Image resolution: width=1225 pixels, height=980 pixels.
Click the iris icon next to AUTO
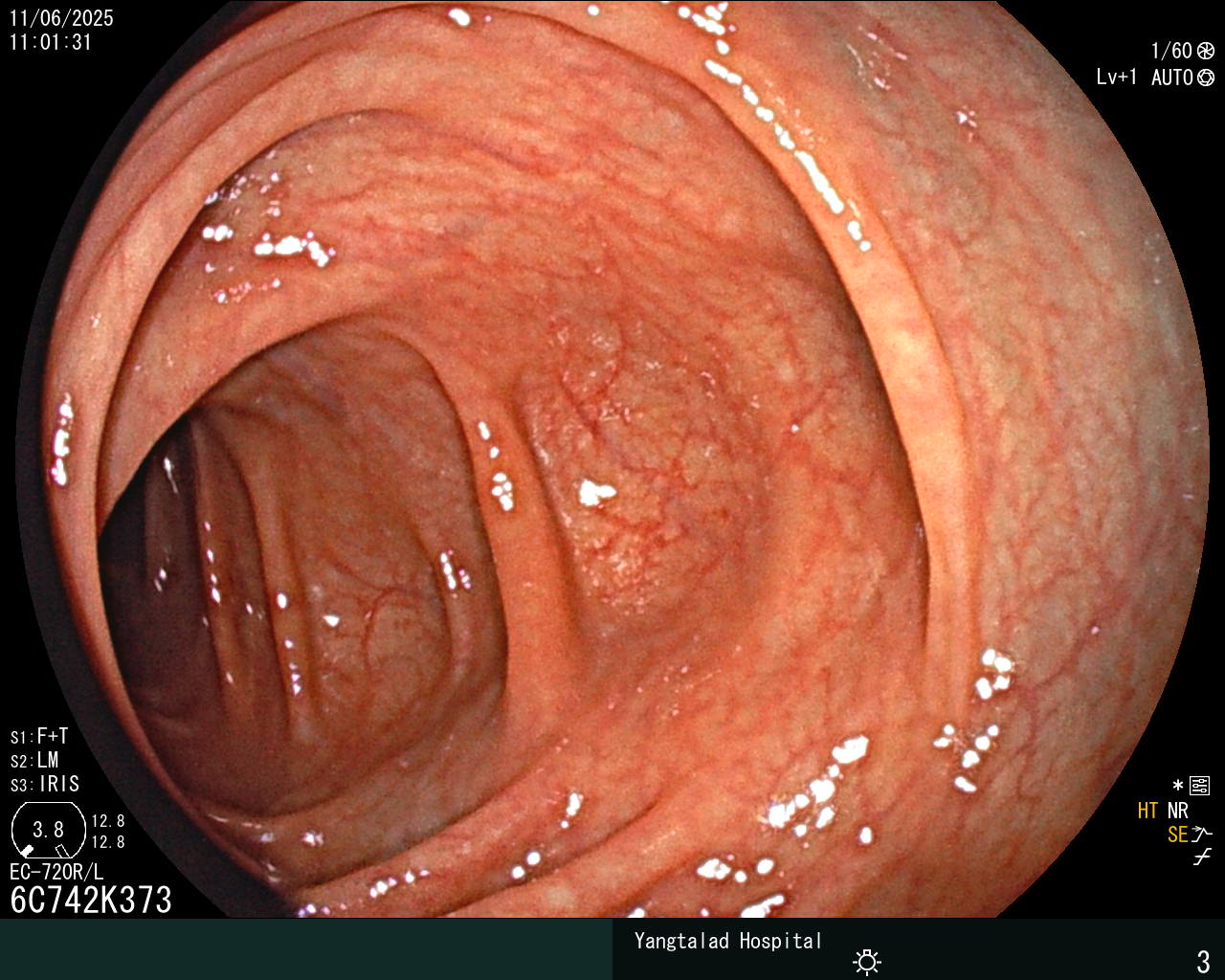coord(1205,78)
